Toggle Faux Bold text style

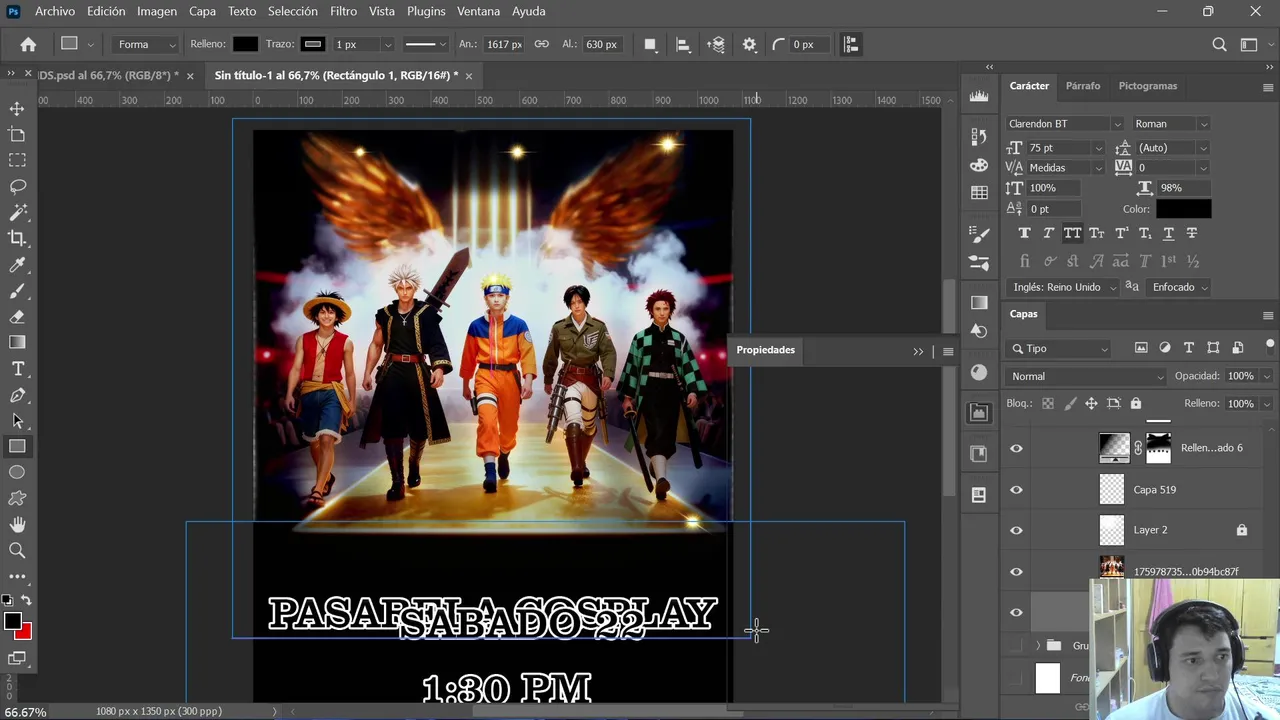click(x=1024, y=233)
